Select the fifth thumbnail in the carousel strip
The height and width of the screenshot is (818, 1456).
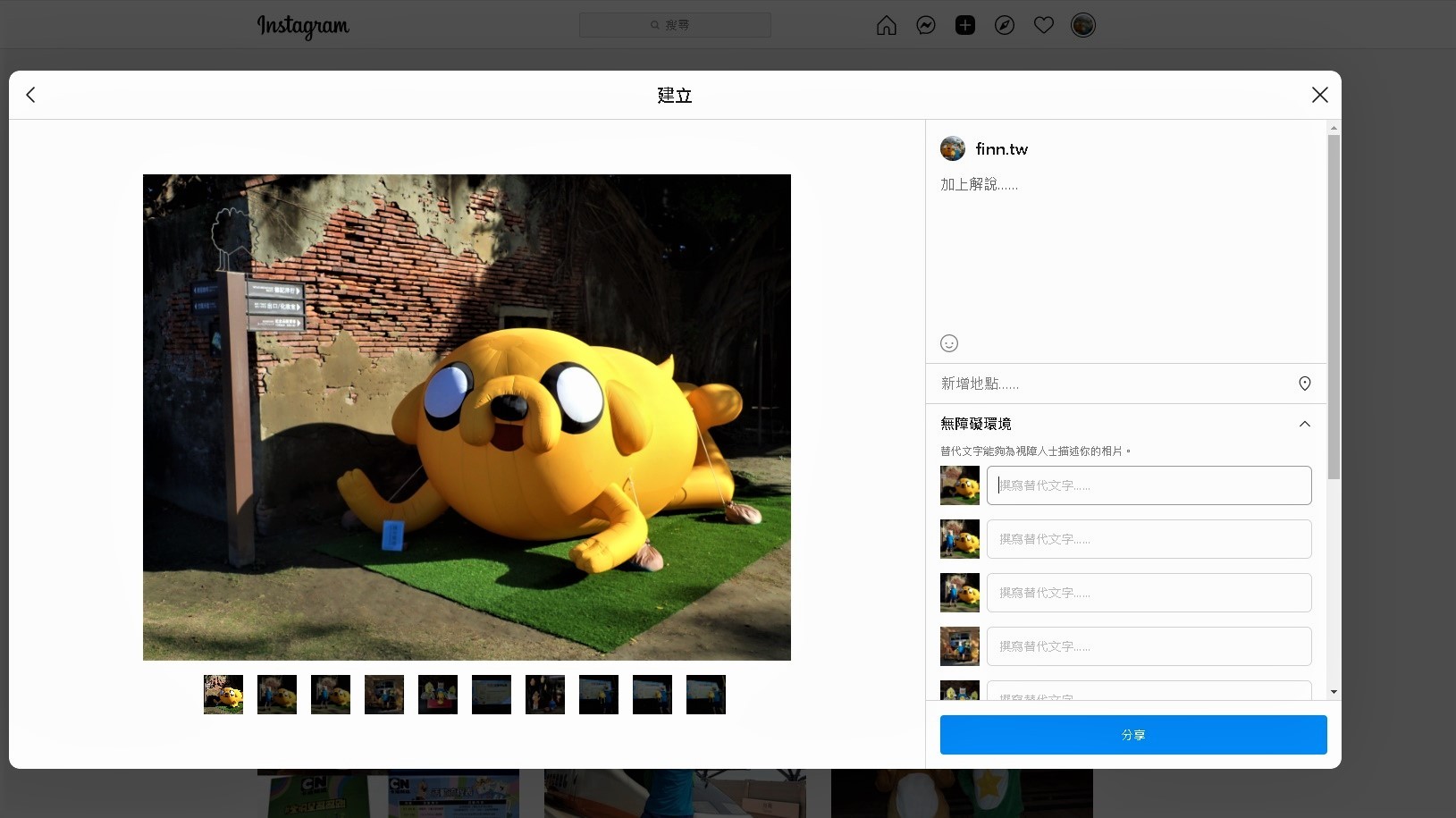[x=438, y=695]
